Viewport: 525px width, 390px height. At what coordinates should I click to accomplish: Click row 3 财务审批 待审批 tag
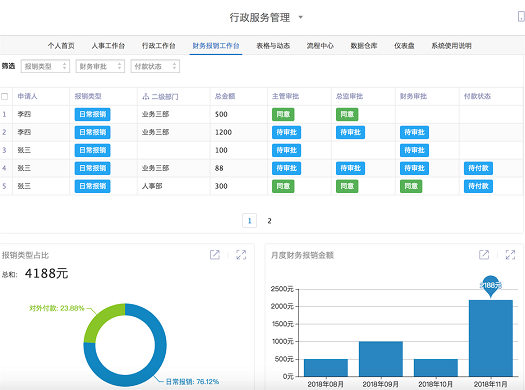[x=415, y=150]
